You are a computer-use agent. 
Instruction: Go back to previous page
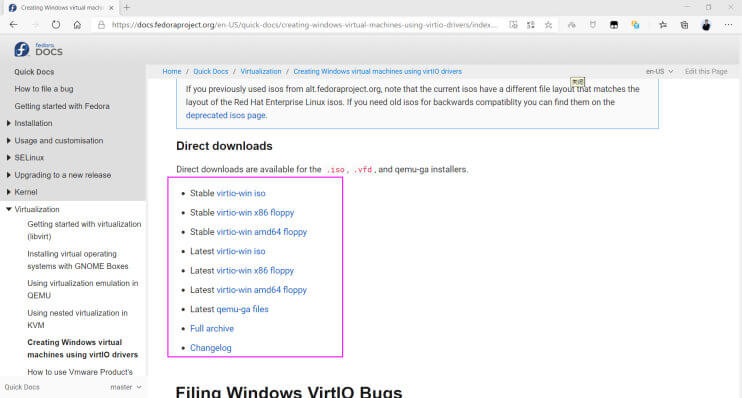pos(14,25)
